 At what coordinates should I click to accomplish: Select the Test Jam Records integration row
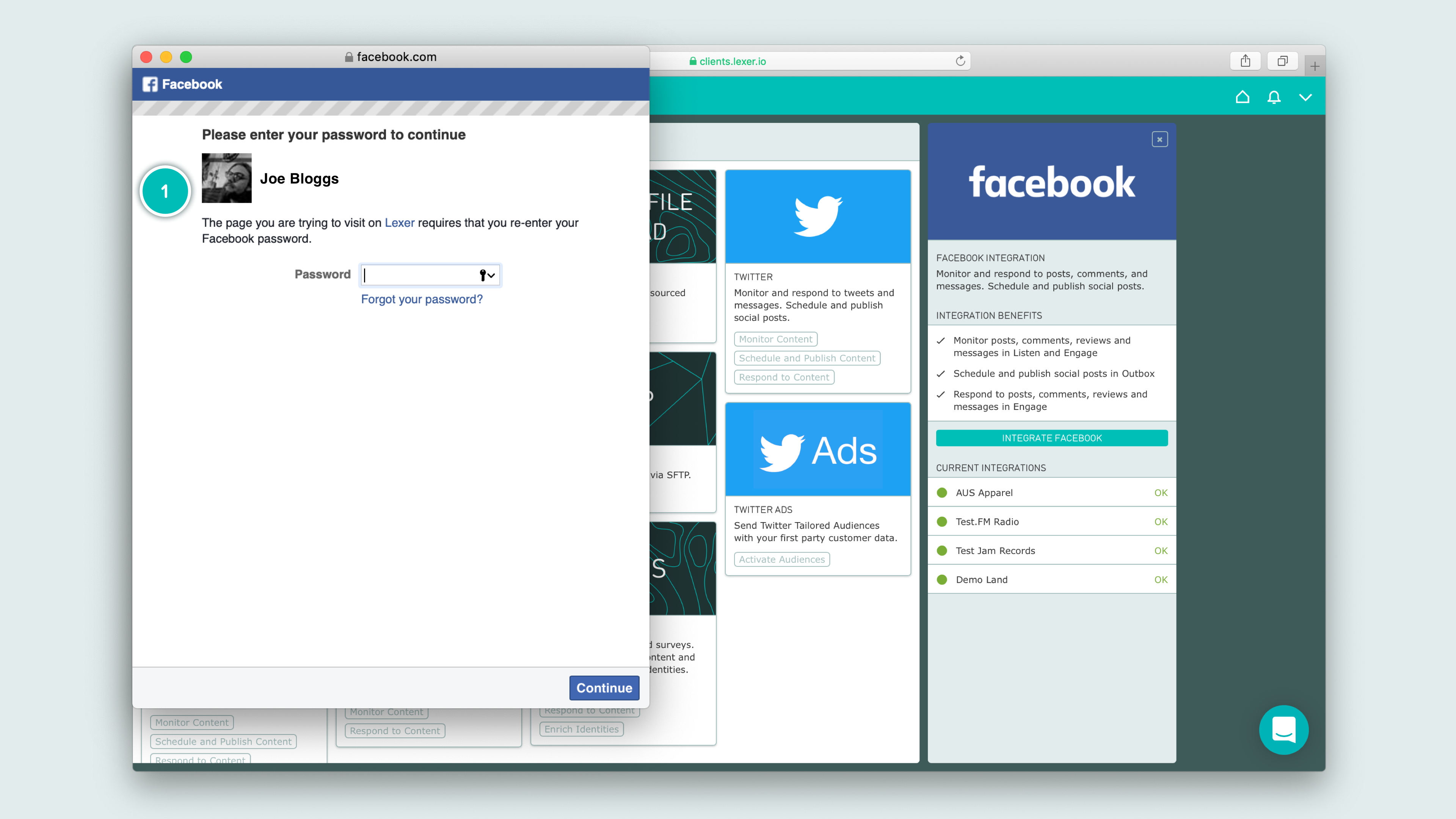(1051, 551)
